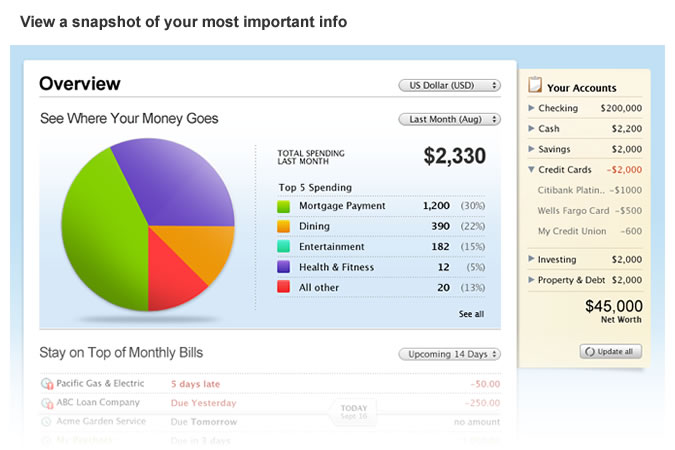
Task: Click the red slice of the pie chart
Action: 170,280
